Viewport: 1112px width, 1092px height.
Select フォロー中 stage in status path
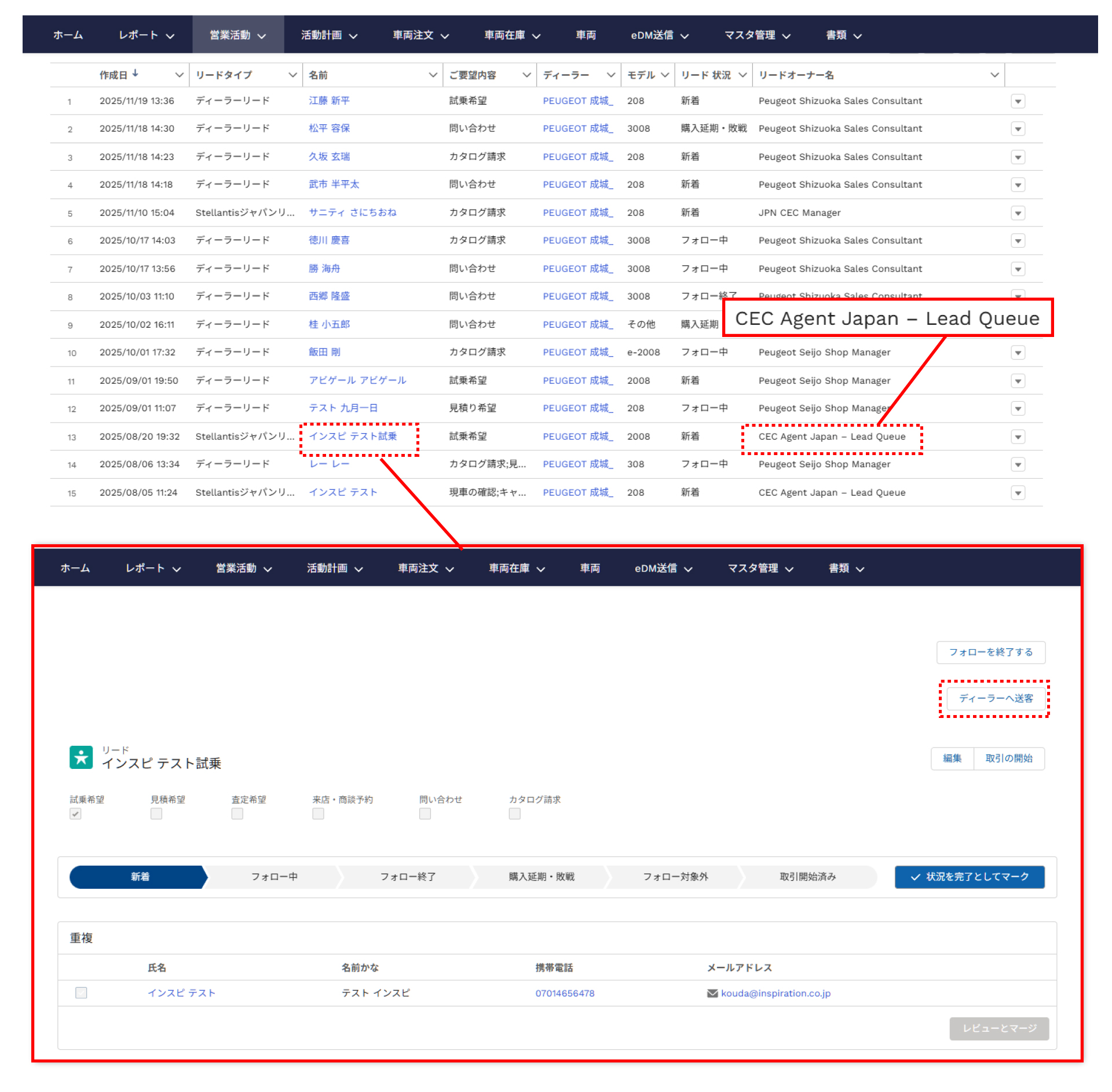click(274, 877)
